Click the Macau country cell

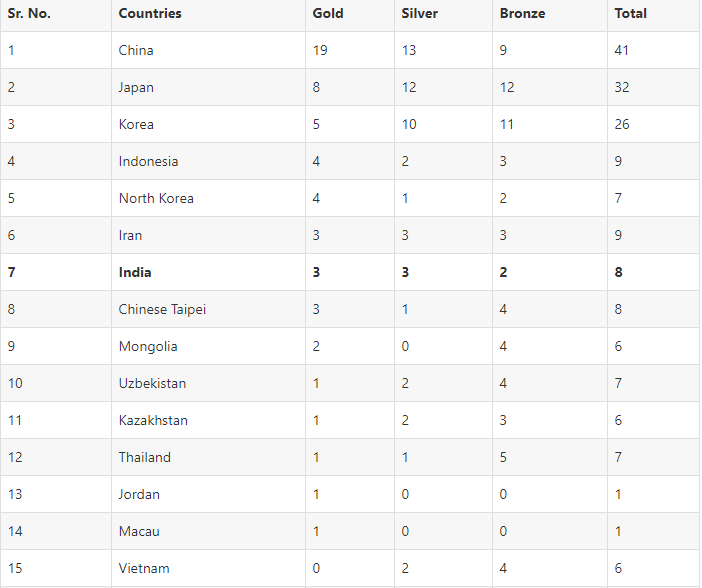click(x=139, y=531)
